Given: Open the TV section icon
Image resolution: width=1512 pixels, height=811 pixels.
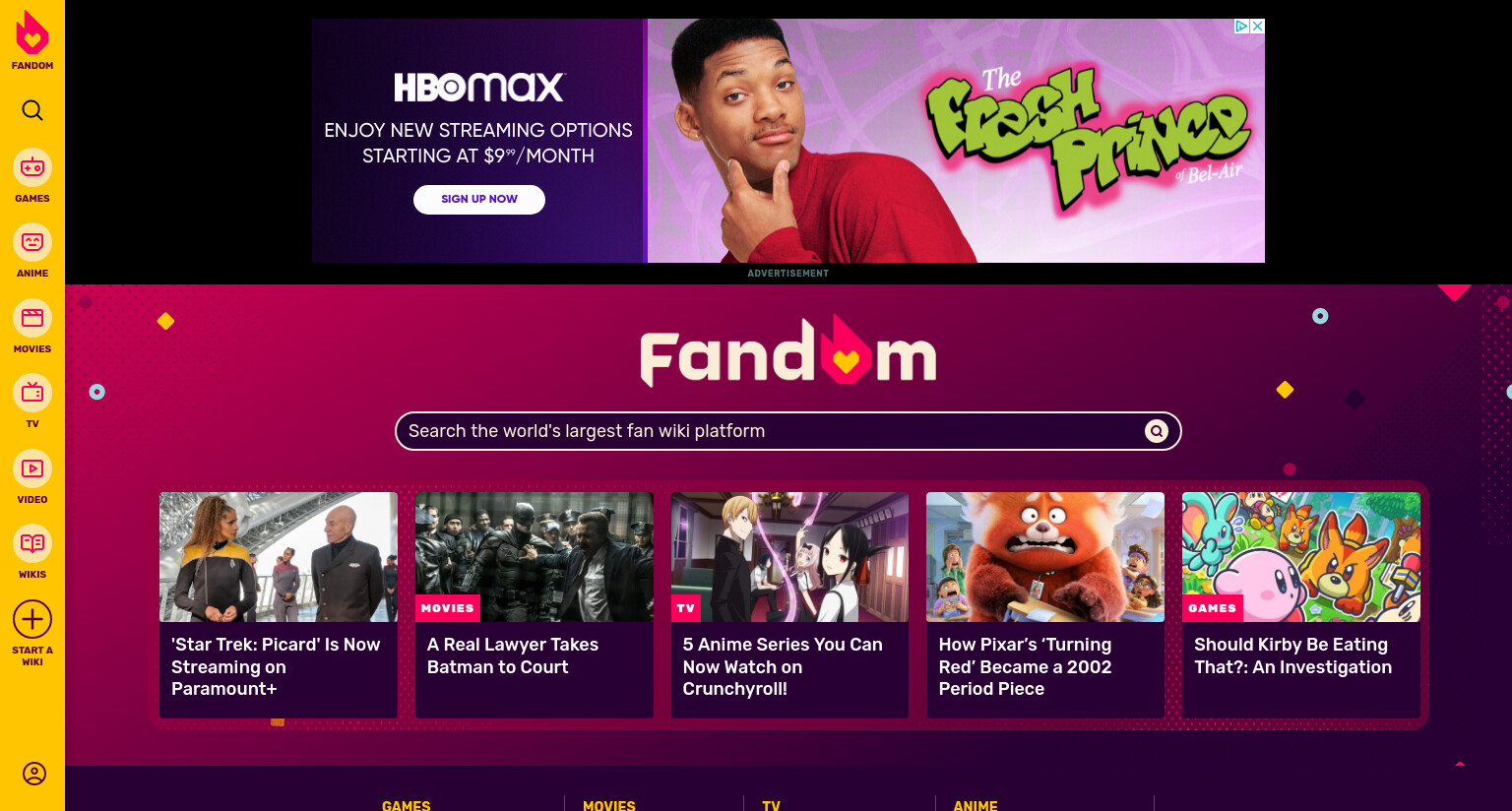Looking at the screenshot, I should point(32,393).
